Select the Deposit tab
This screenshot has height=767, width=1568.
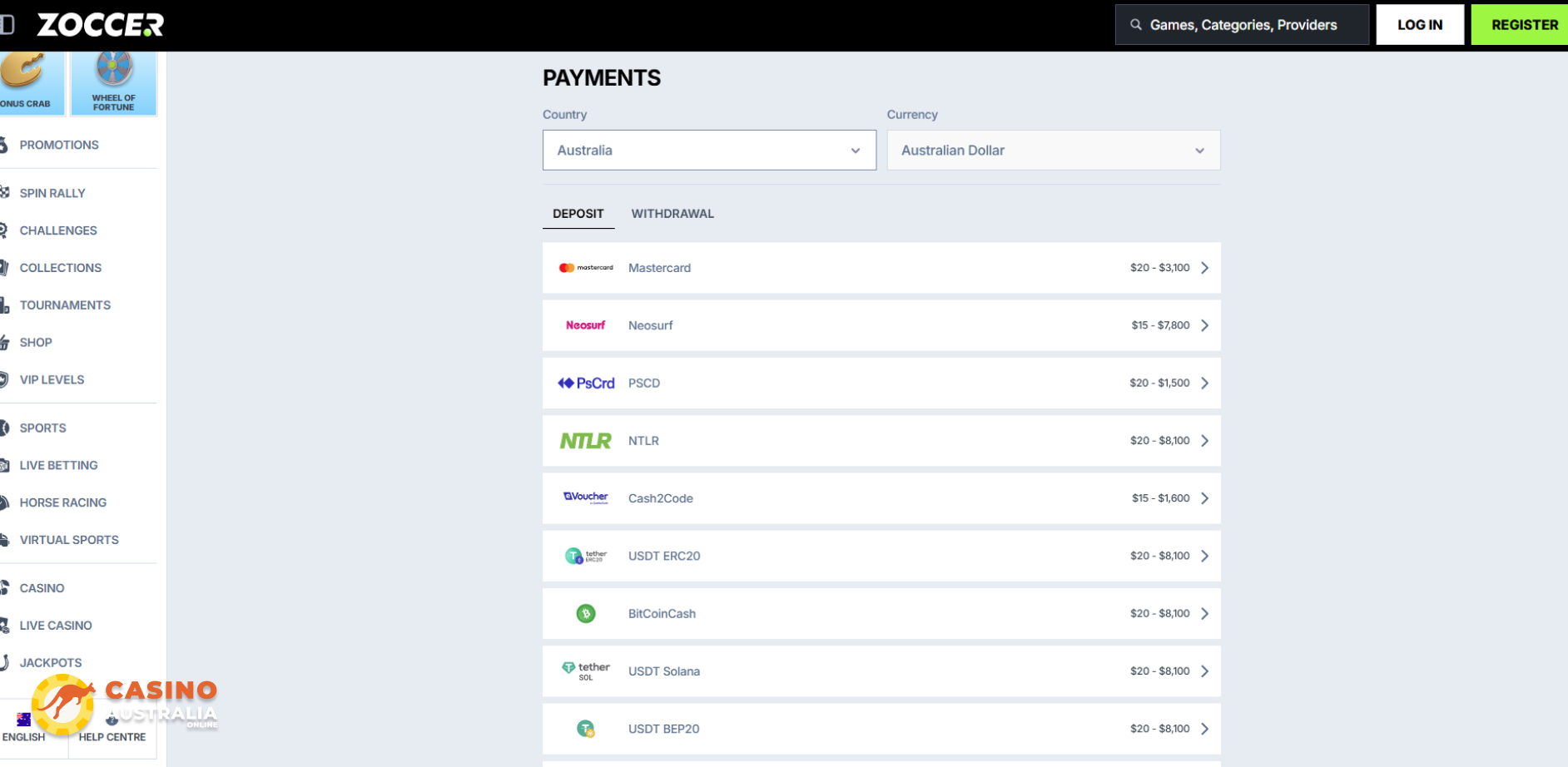click(578, 214)
